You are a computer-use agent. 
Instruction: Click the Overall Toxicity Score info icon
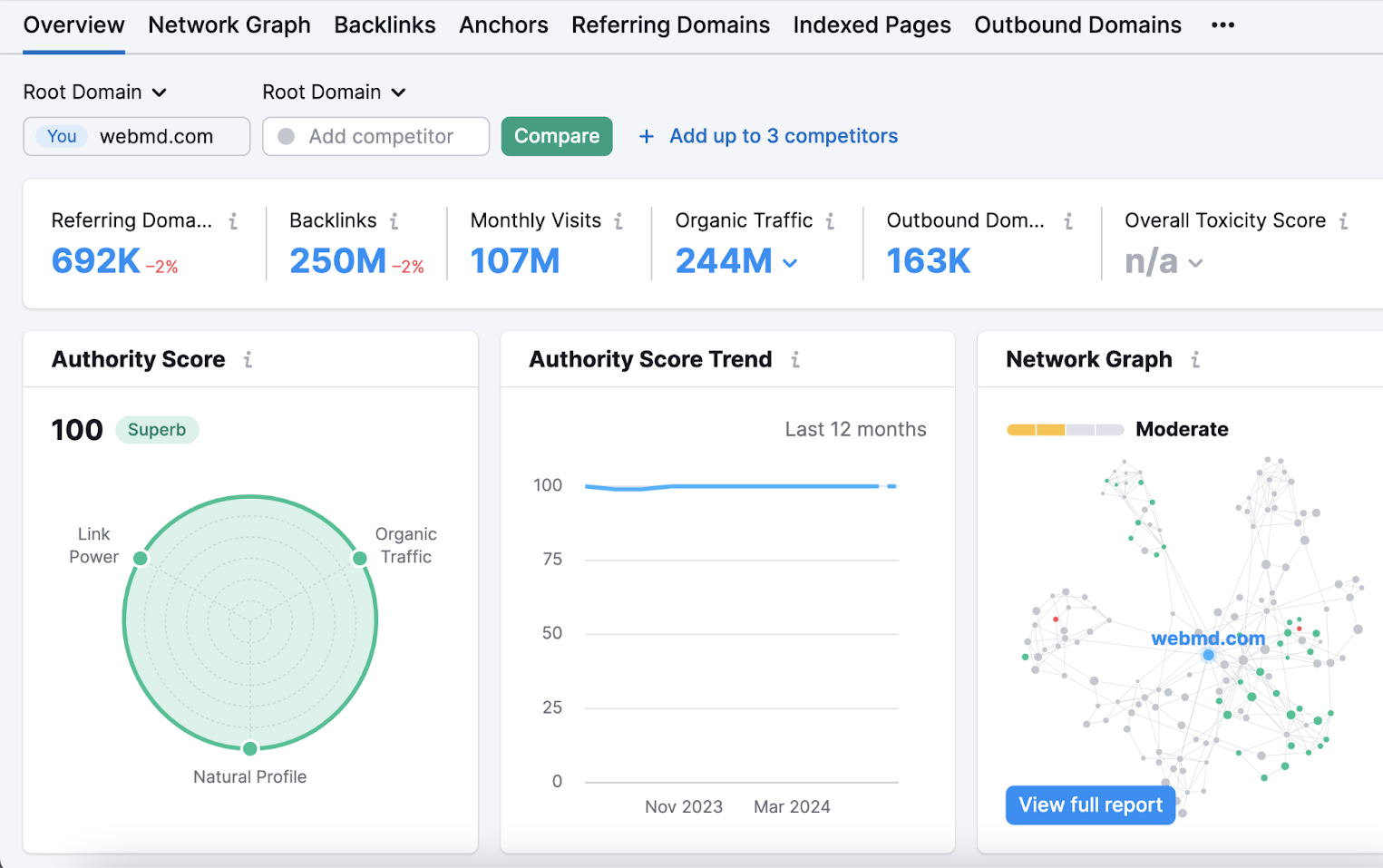click(1343, 220)
